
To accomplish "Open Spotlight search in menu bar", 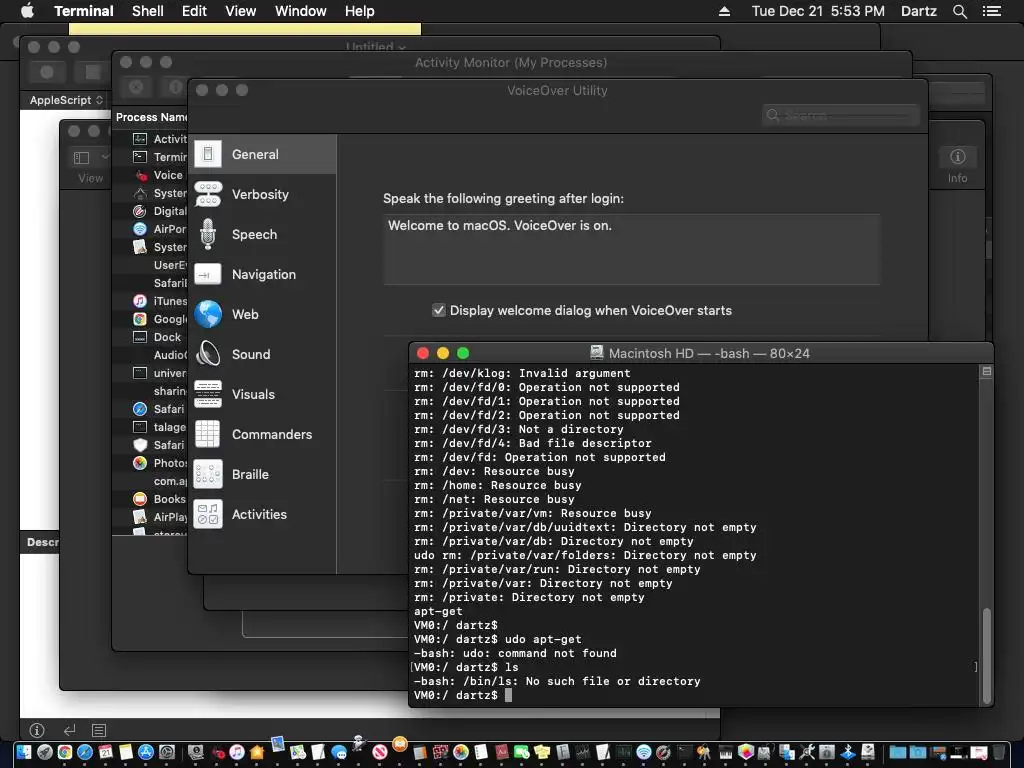I will click(x=959, y=11).
